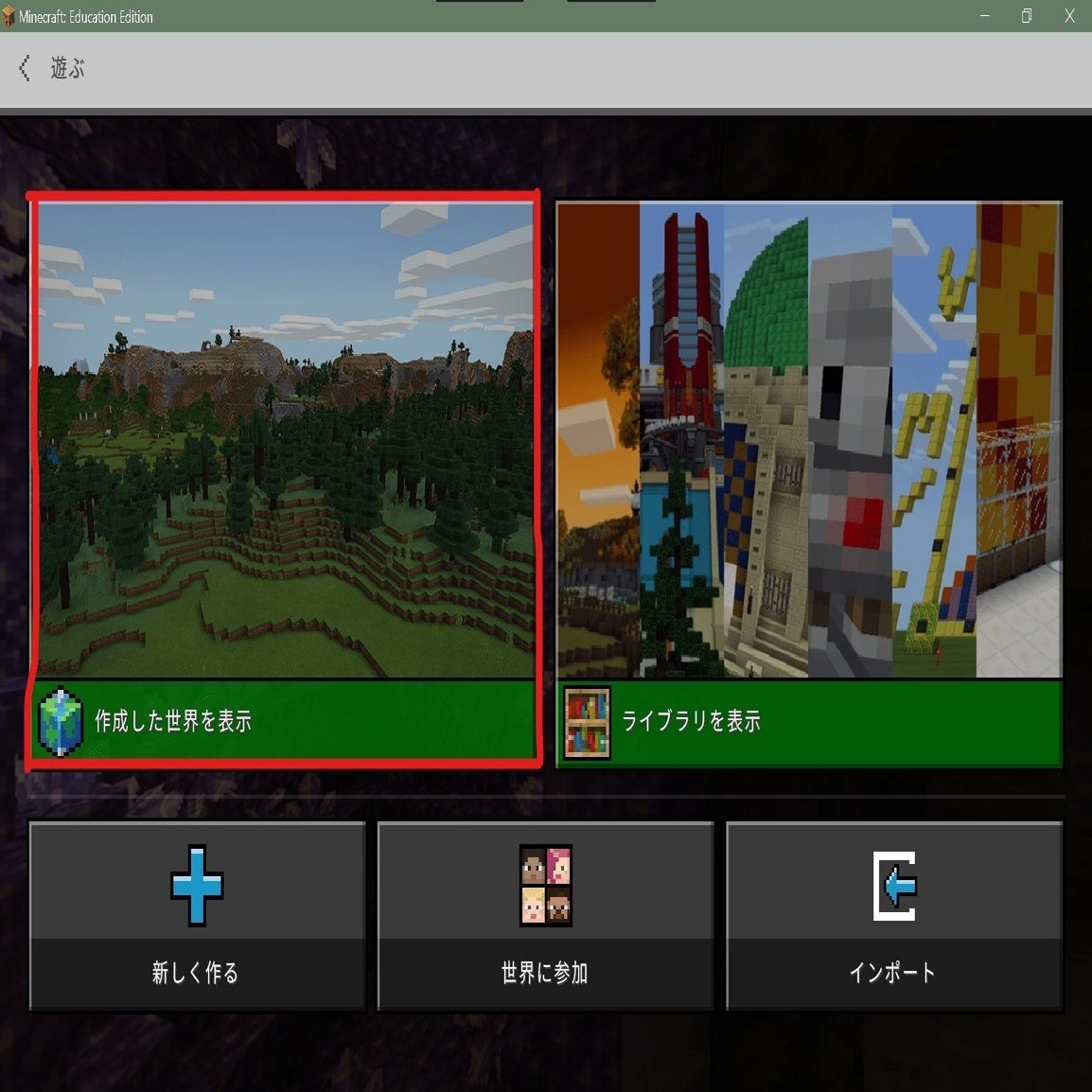Maximize or restore the game window
This screenshot has height=1092, width=1092.
[1027, 16]
